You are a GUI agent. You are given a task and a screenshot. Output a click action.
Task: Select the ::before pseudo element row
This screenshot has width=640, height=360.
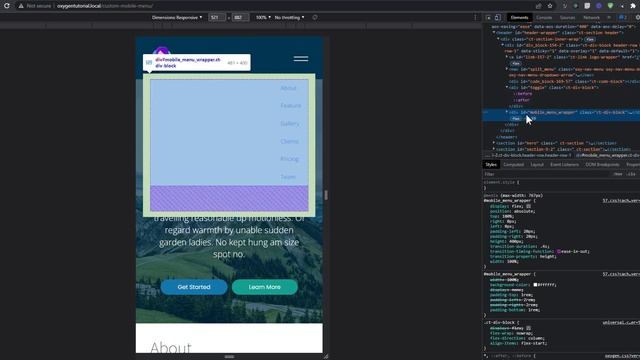pos(524,94)
